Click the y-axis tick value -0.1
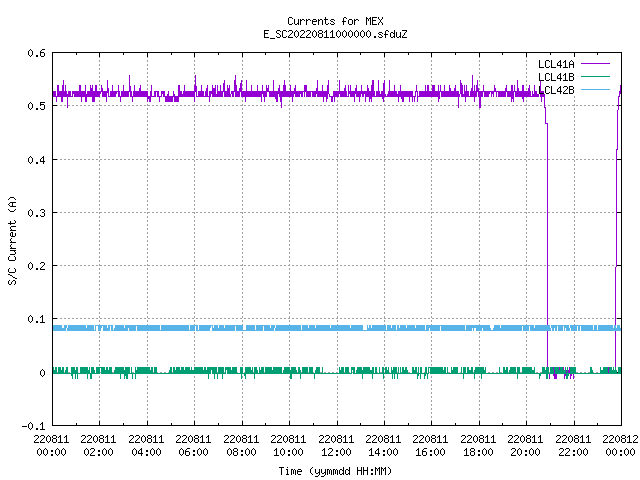 (33, 426)
